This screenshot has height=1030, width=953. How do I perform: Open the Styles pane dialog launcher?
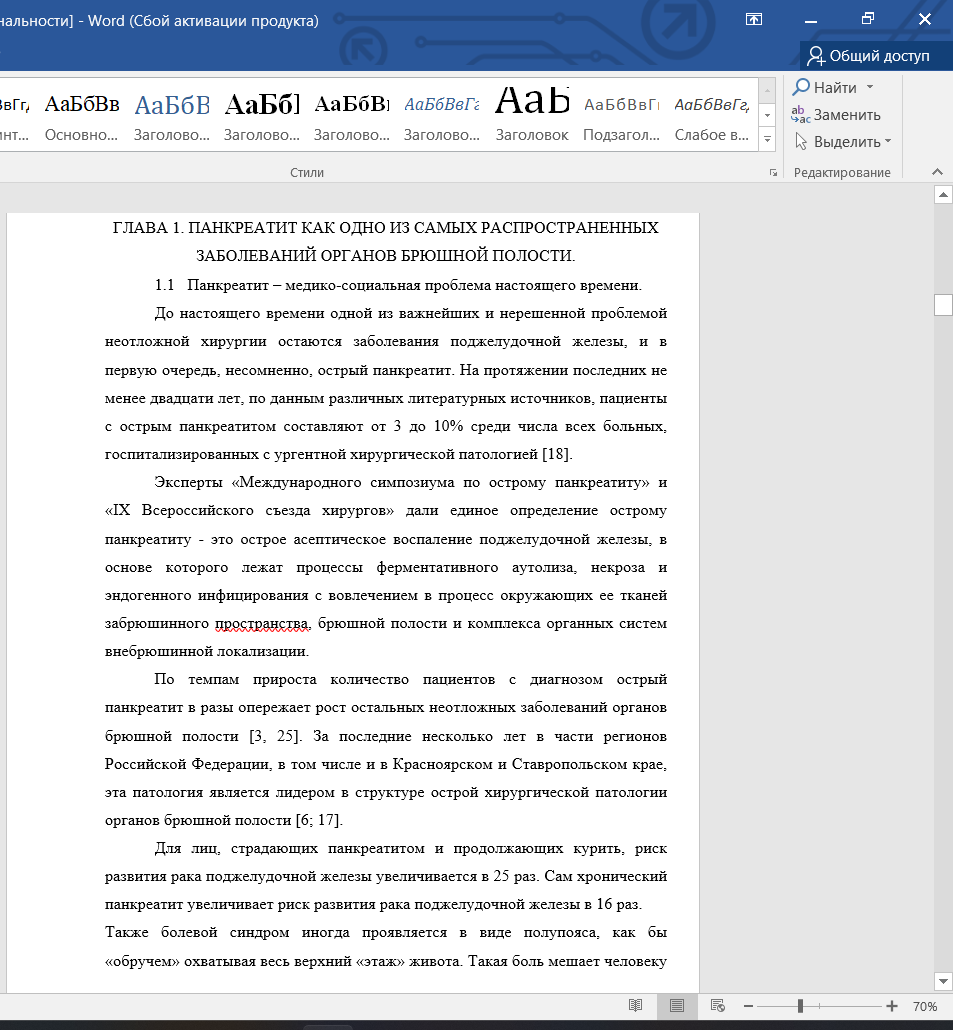(773, 173)
